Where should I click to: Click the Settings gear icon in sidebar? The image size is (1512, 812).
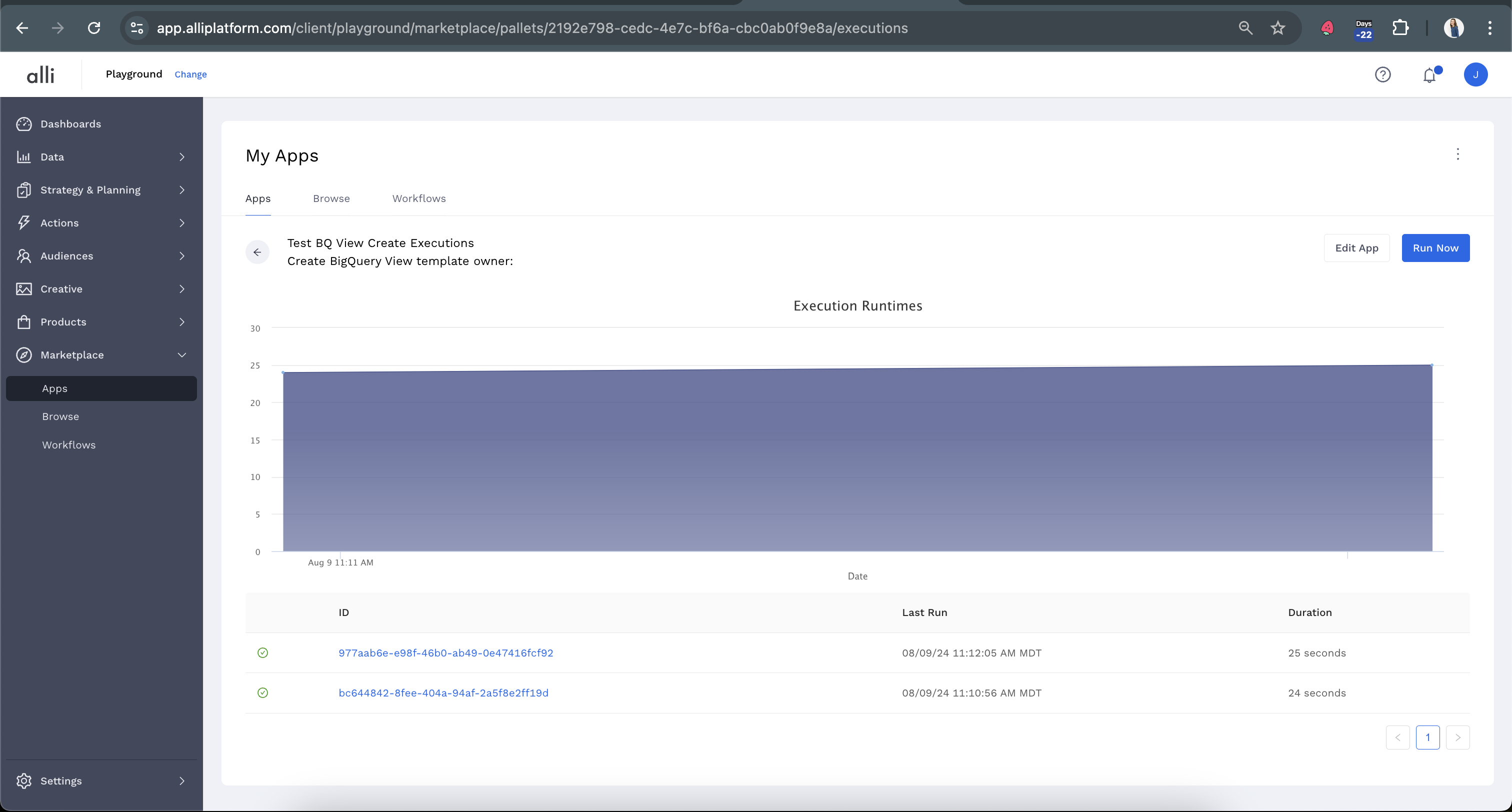coord(24,781)
